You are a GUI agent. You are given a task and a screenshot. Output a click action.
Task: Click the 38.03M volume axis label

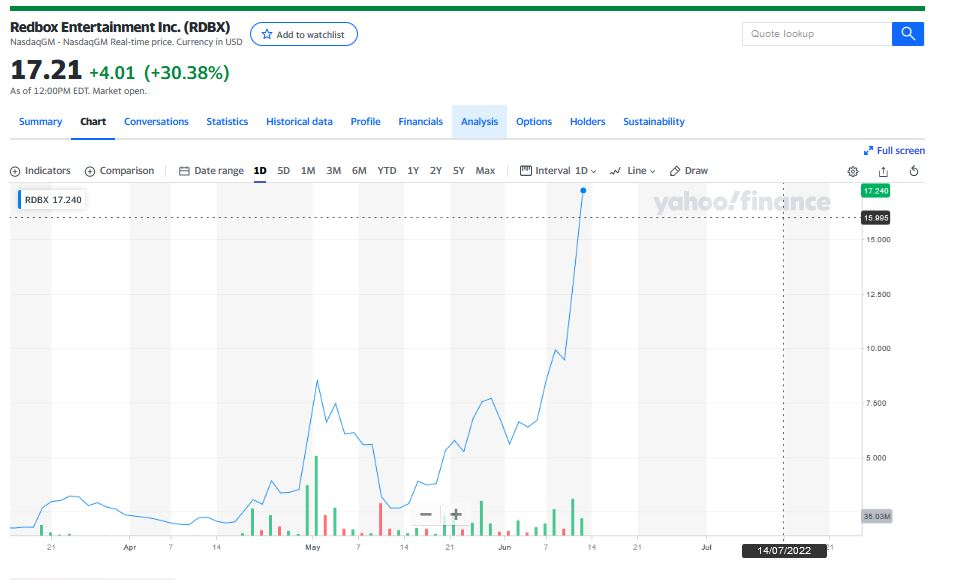[x=876, y=516]
